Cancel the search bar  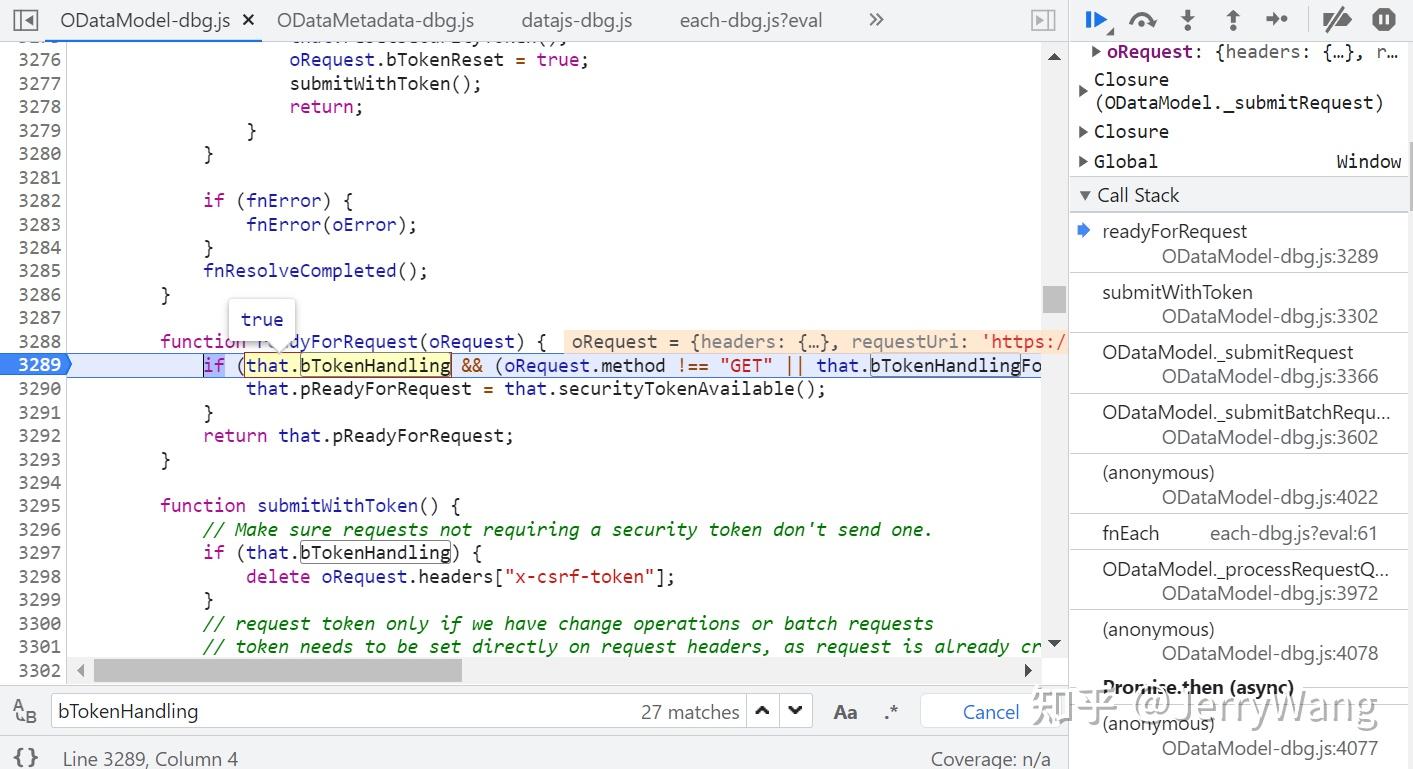tap(991, 712)
